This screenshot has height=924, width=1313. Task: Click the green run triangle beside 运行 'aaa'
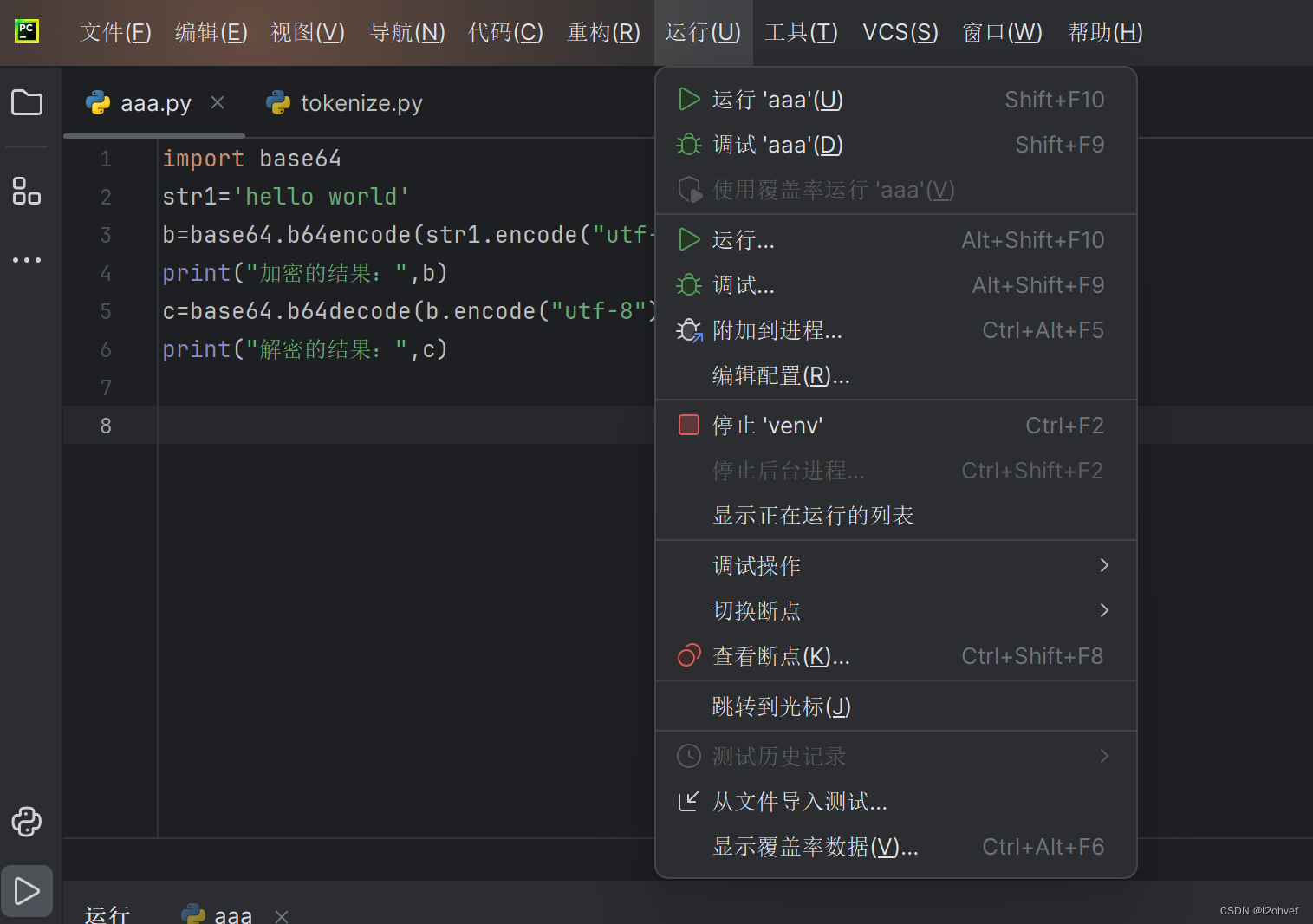(688, 99)
